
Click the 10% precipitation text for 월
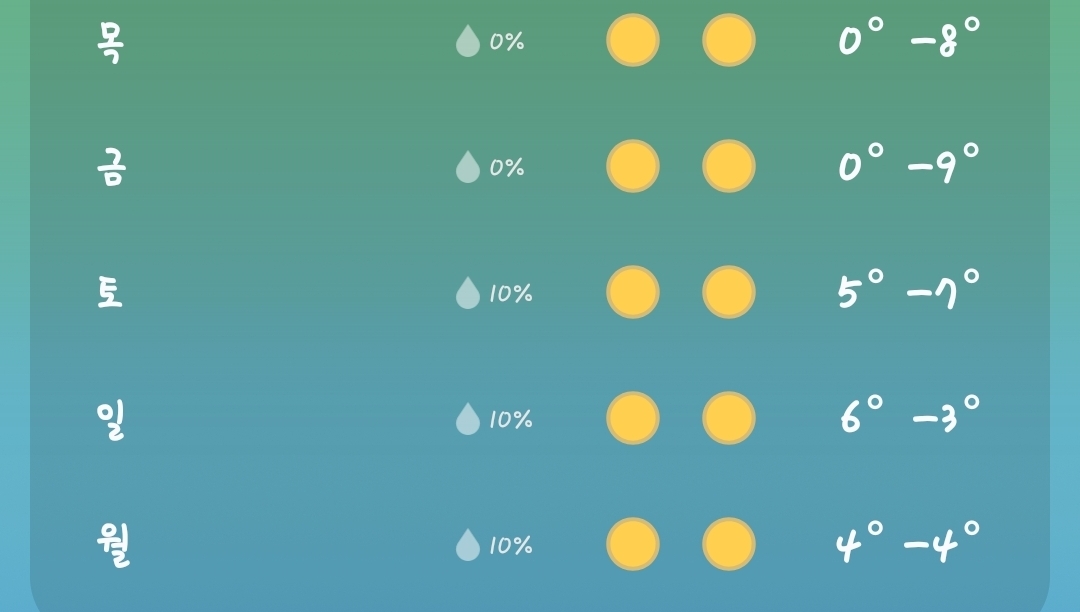(510, 545)
